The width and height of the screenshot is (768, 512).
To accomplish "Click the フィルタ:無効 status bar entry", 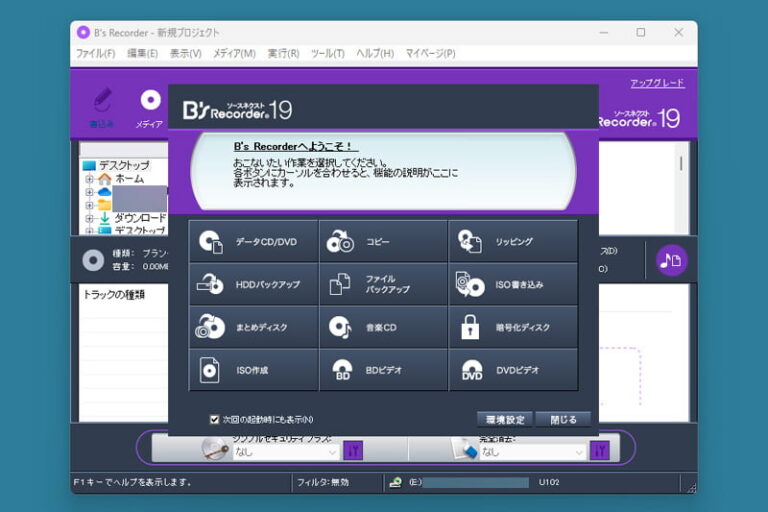I will tap(323, 483).
